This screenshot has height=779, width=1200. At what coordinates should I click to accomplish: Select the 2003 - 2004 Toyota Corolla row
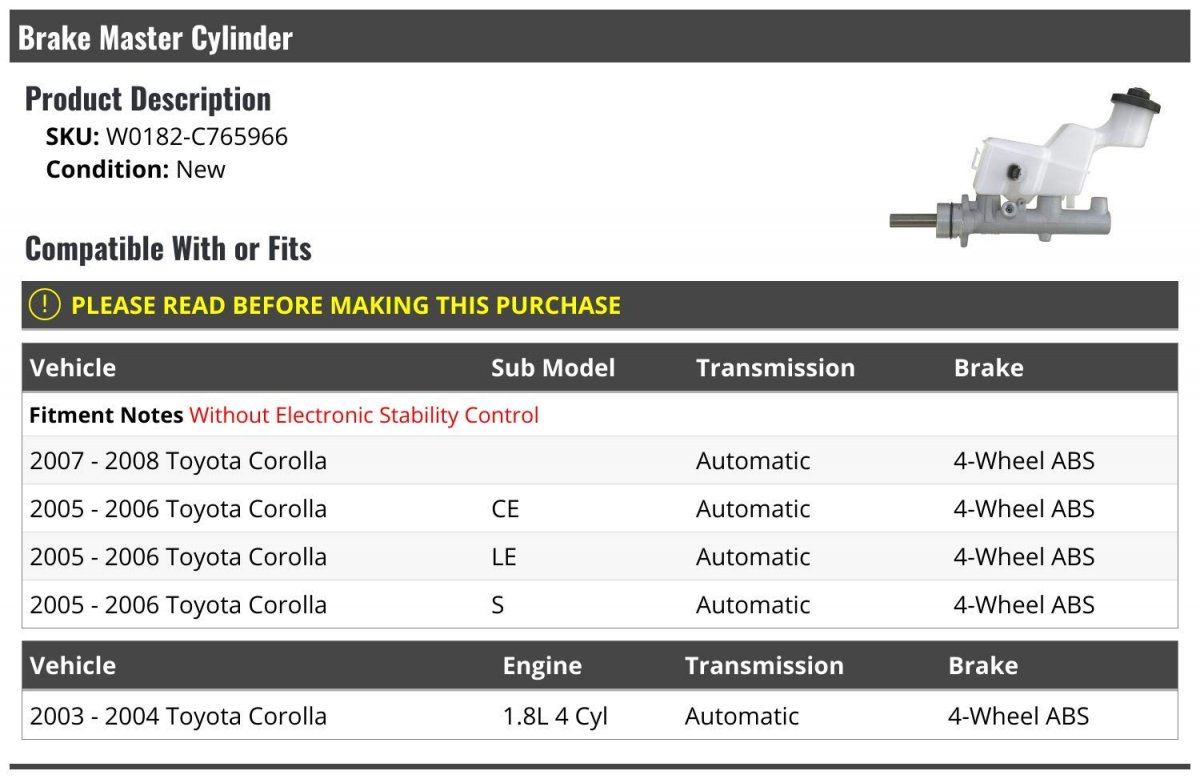tap(600, 716)
